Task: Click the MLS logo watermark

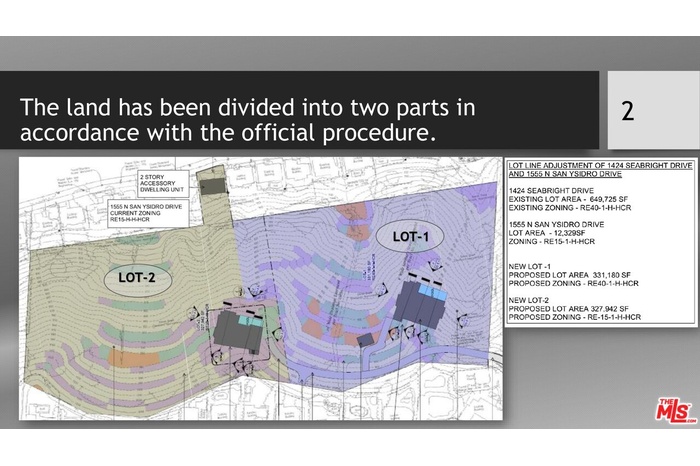Action: (674, 408)
